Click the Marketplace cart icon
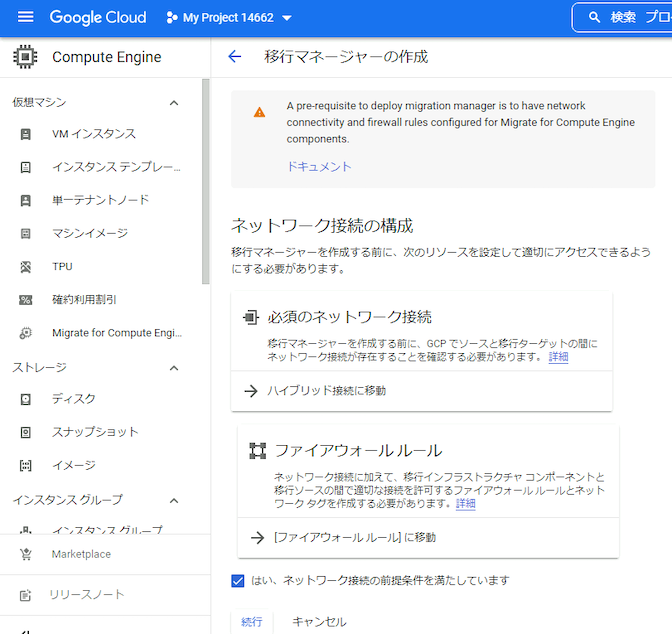The height and width of the screenshot is (634, 672). point(26,554)
